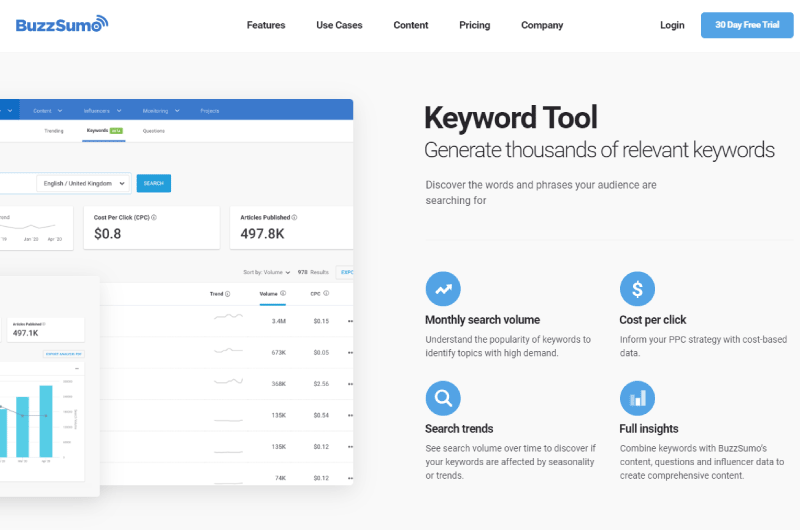Screen dimensions: 800x530
Task: Click the Search trends magnifier icon
Action: click(x=443, y=398)
